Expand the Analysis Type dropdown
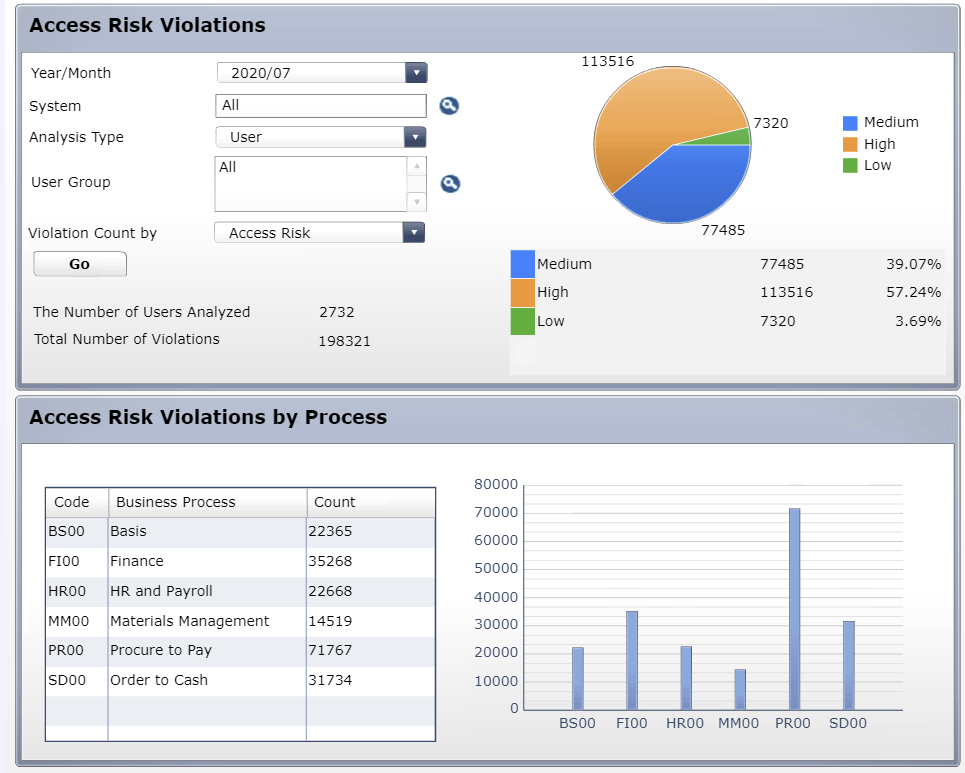 coord(415,137)
